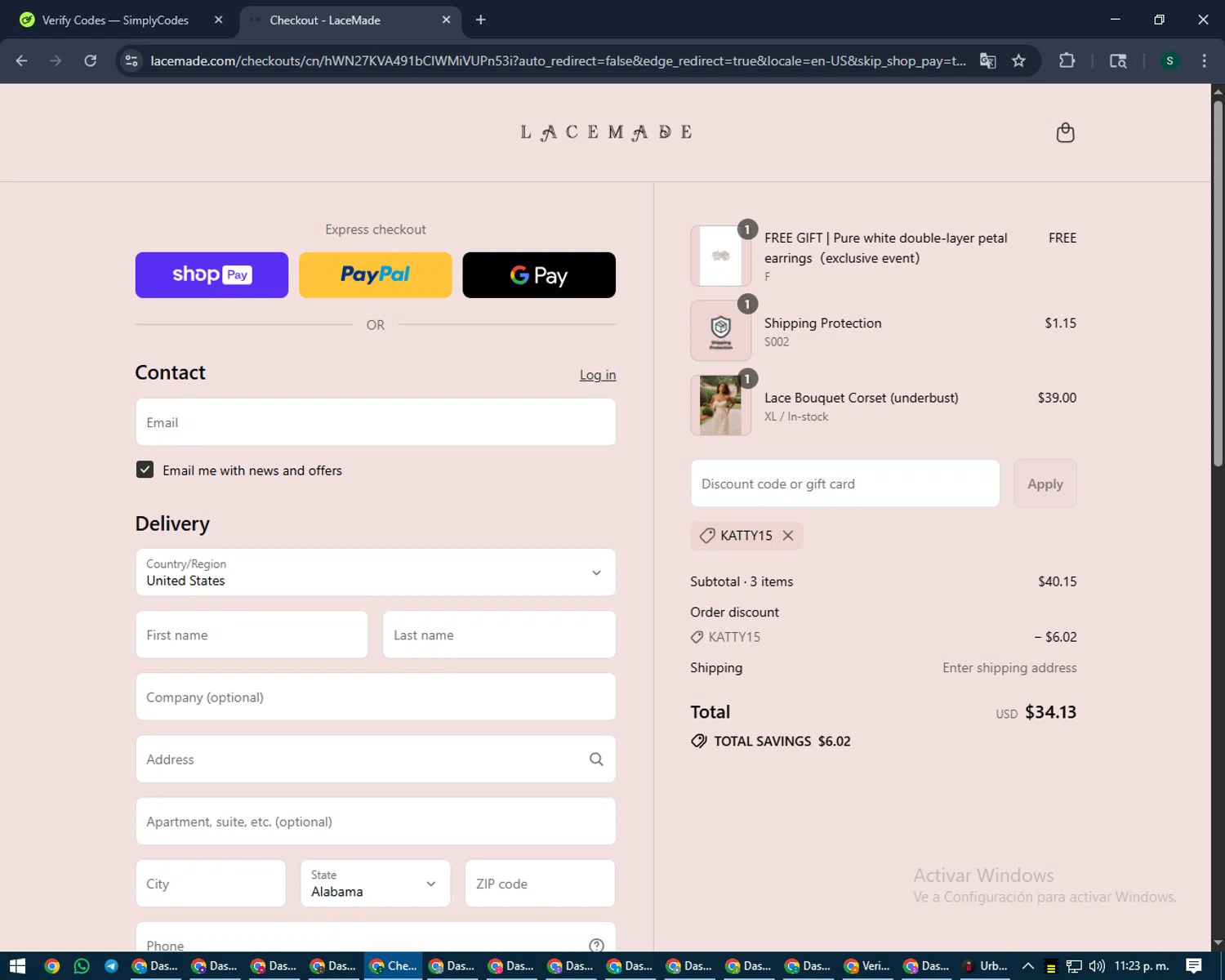This screenshot has height=980, width=1225.
Task: Open the Urb... taskbar window
Action: pos(986,966)
